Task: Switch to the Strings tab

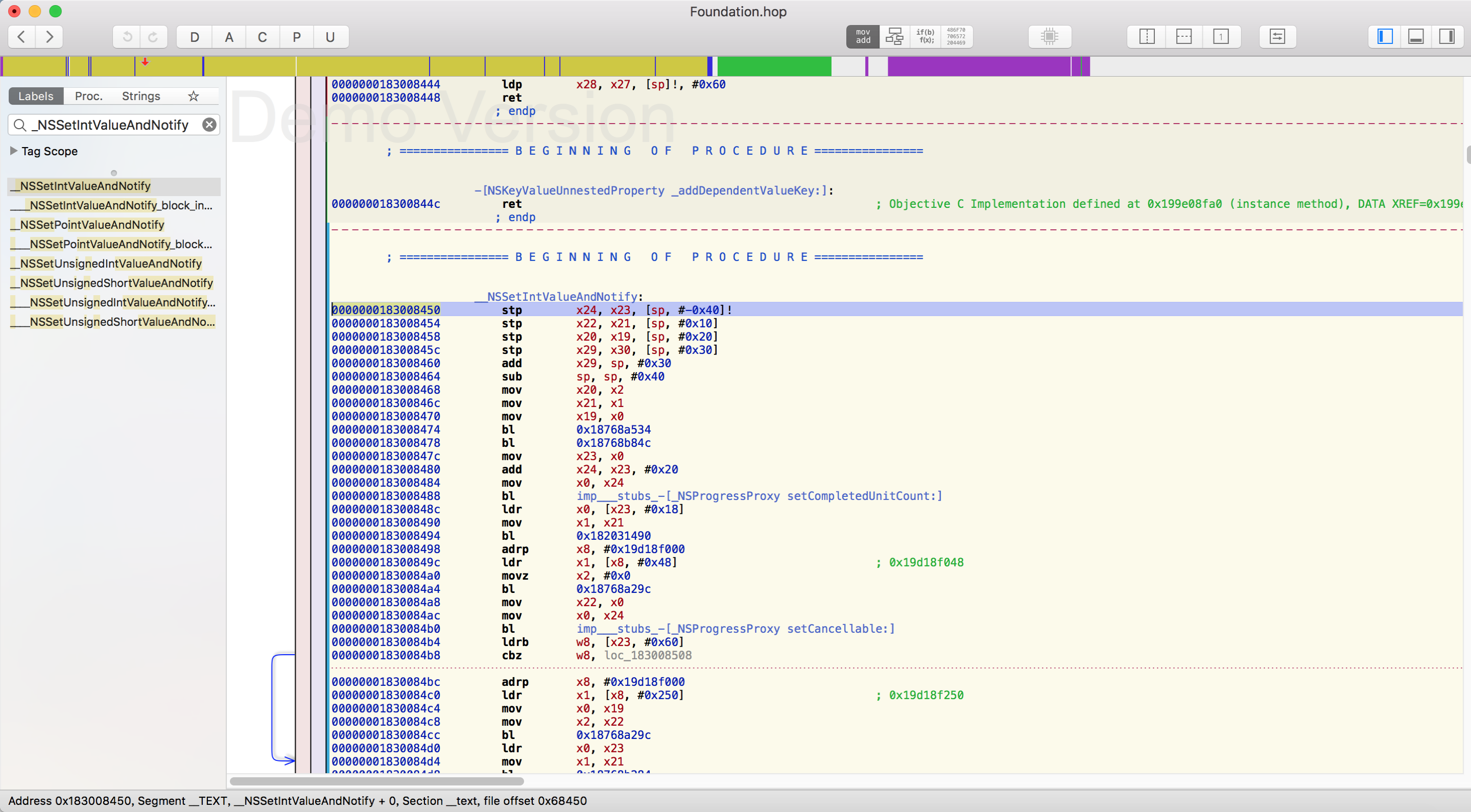Action: click(141, 96)
